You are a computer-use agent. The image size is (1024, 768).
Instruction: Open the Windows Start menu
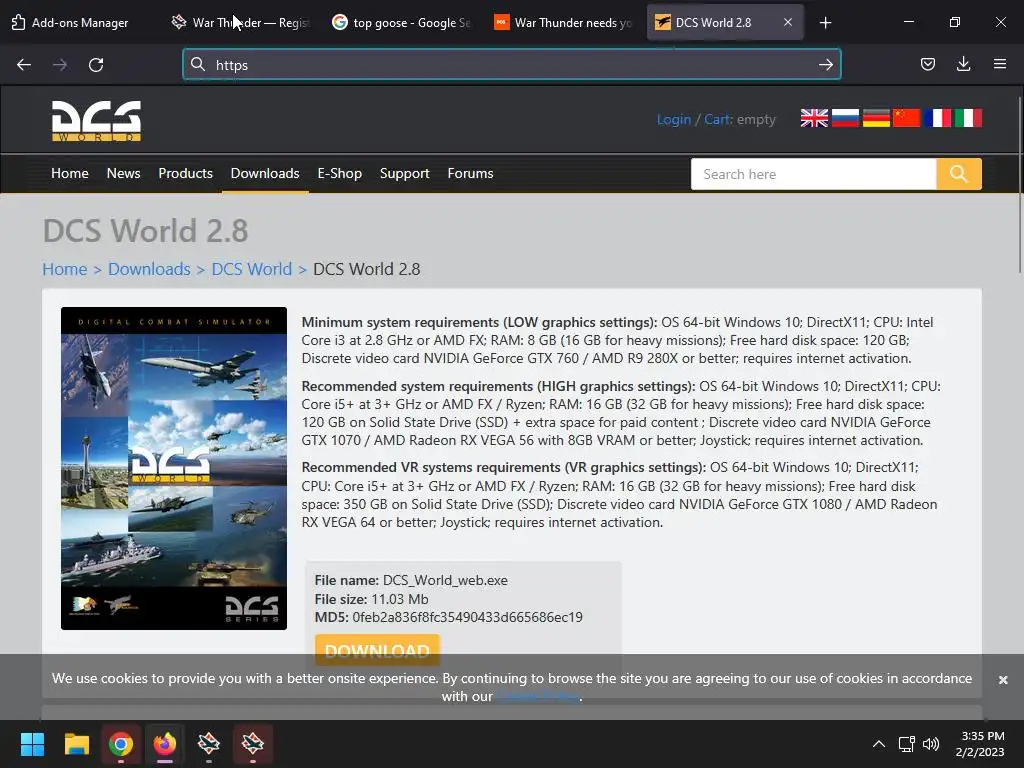coord(32,744)
